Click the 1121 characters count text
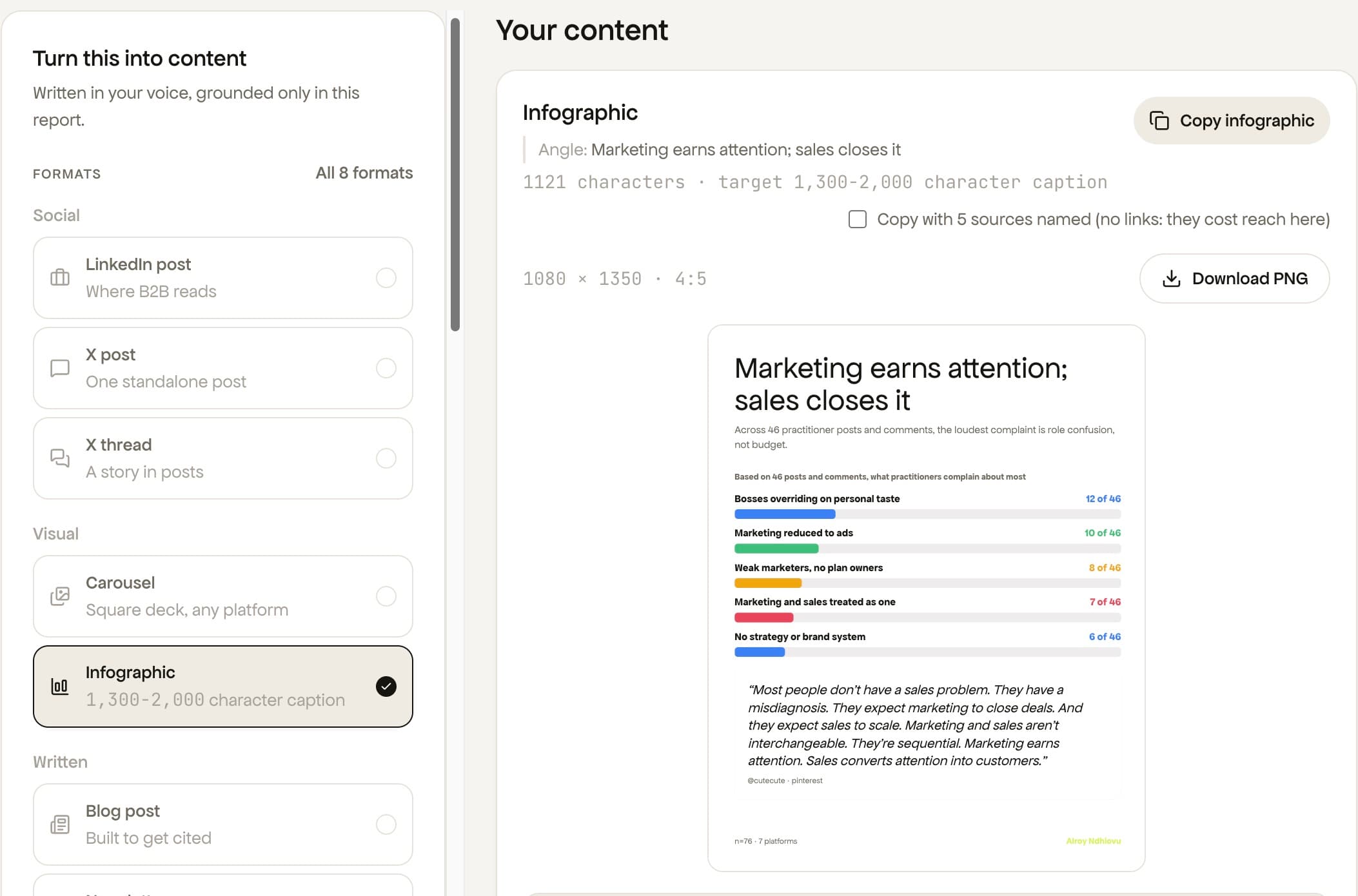The image size is (1358, 896). pyautogui.click(x=604, y=182)
